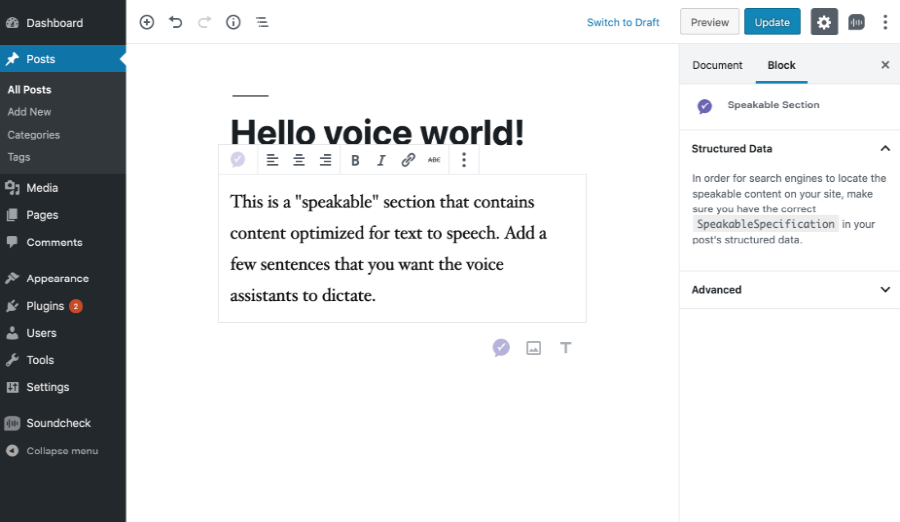Align text to center

point(299,160)
